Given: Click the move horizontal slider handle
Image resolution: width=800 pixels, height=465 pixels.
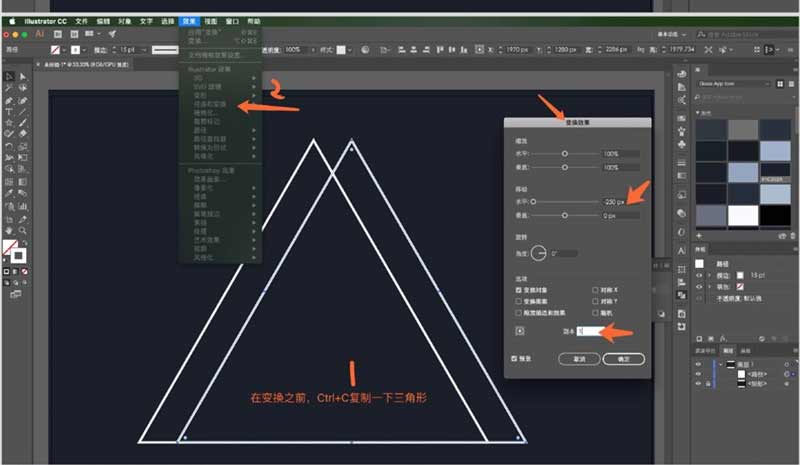Looking at the screenshot, I should point(533,202).
